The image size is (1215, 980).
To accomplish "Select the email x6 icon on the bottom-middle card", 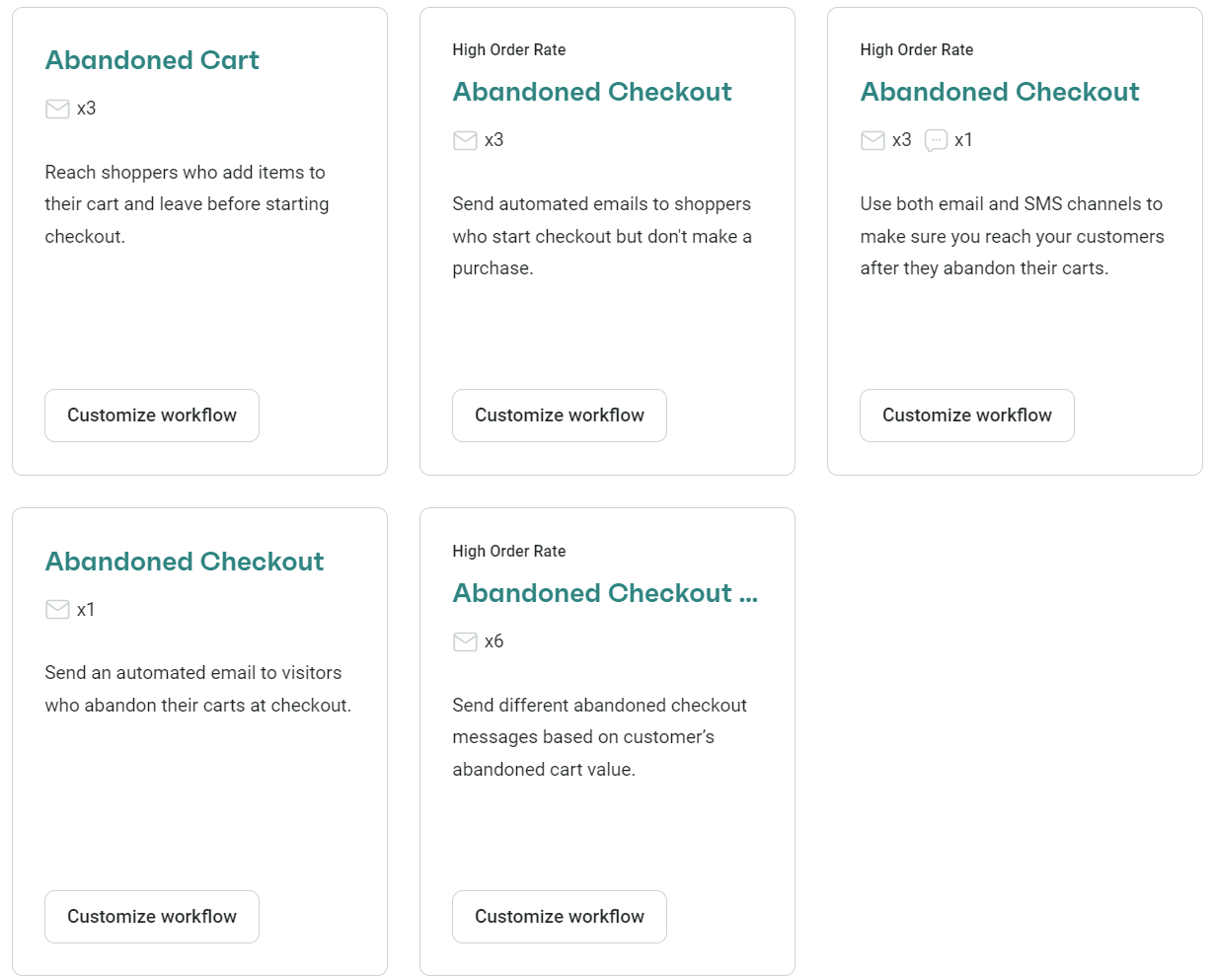I will [x=465, y=641].
